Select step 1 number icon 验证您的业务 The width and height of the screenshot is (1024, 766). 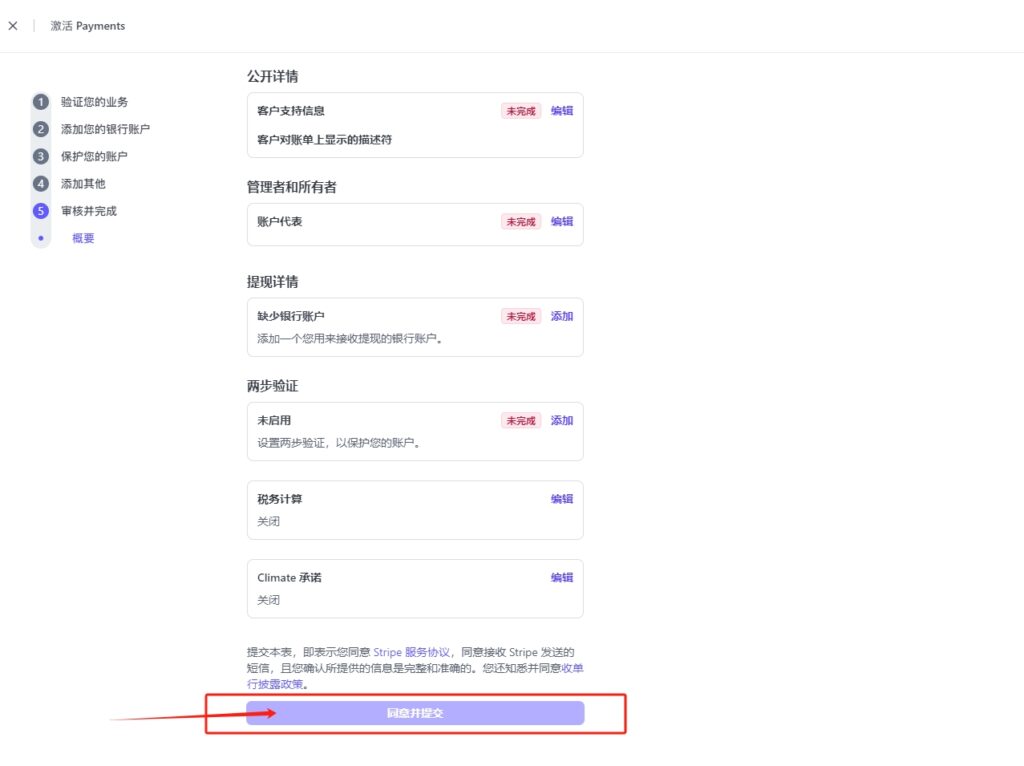coord(40,102)
